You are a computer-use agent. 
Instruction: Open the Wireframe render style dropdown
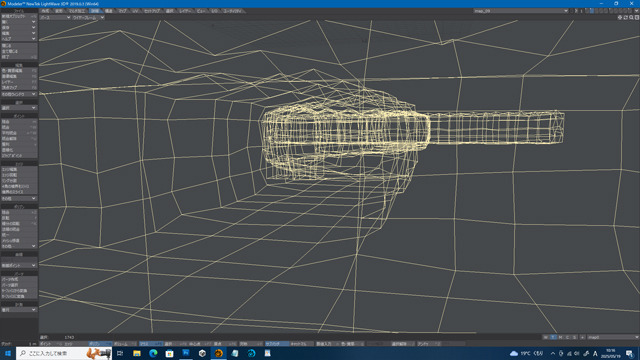[89, 18]
